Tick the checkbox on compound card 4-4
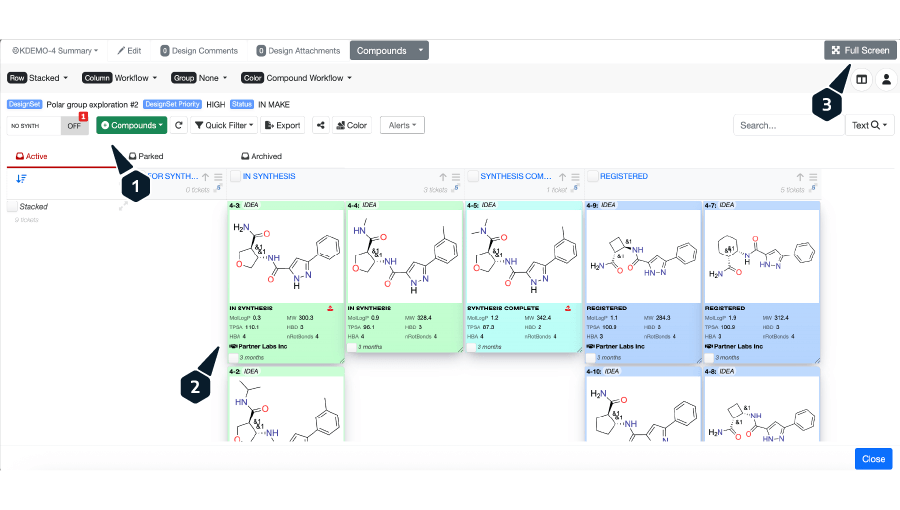Screen dimensions: 900x510 [352, 347]
